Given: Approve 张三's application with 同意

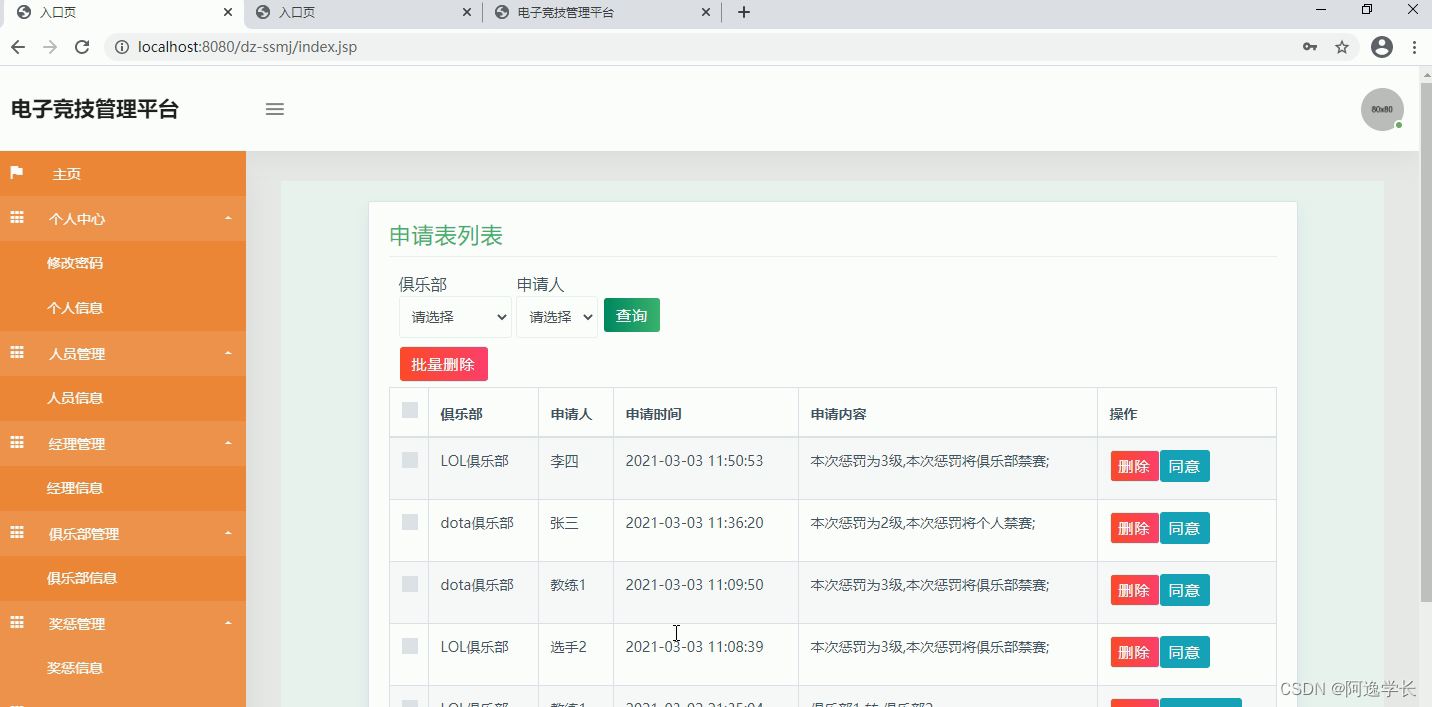Looking at the screenshot, I should pyautogui.click(x=1185, y=528).
